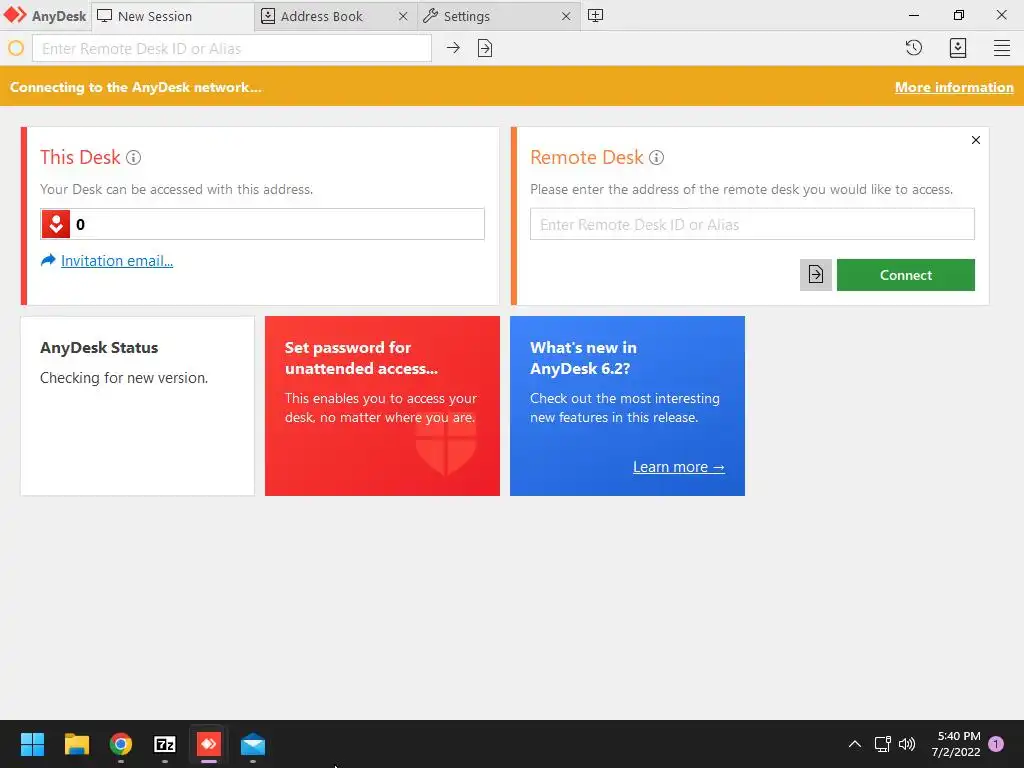
Task: Follow the Learn more link
Action: [679, 467]
